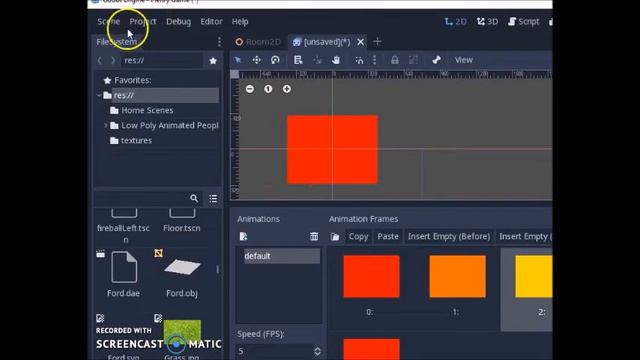640x360 pixels.
Task: Click the Paste frame button
Action: tap(388, 236)
